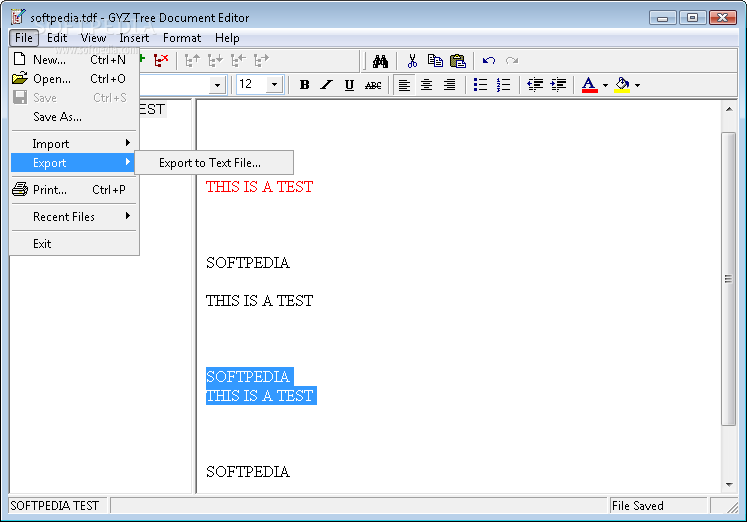Open the Insert menu
The image size is (747, 522).
click(134, 38)
